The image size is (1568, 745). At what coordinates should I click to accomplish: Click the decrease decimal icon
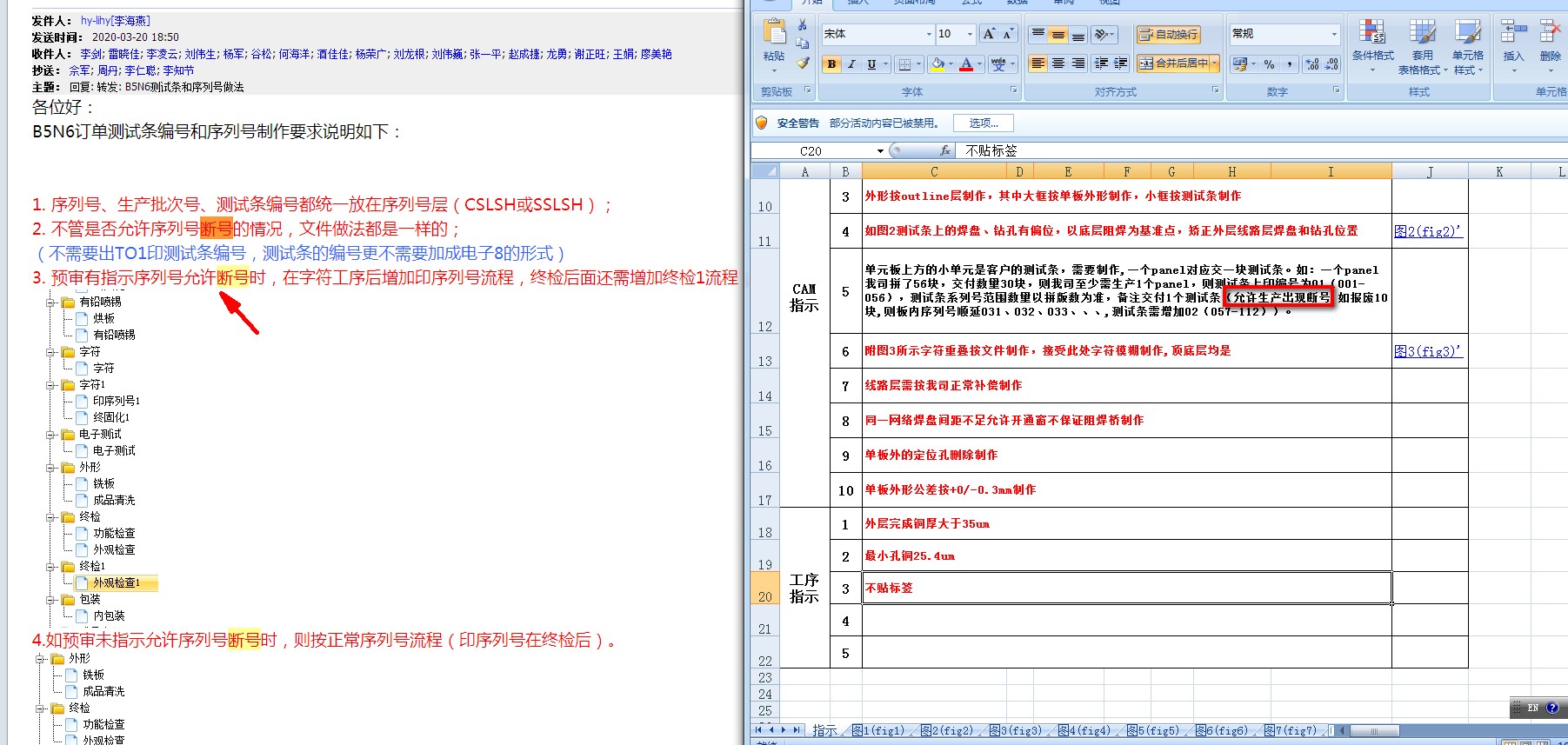coord(1331,63)
